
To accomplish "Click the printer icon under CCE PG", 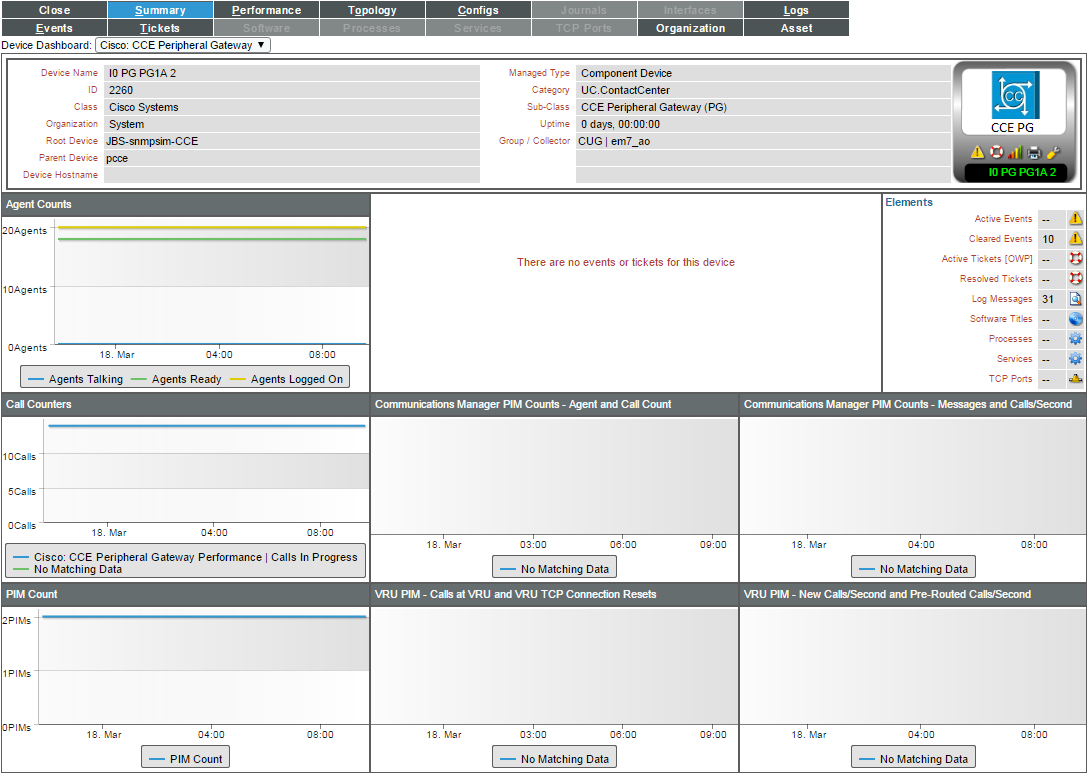I will tap(1034, 152).
